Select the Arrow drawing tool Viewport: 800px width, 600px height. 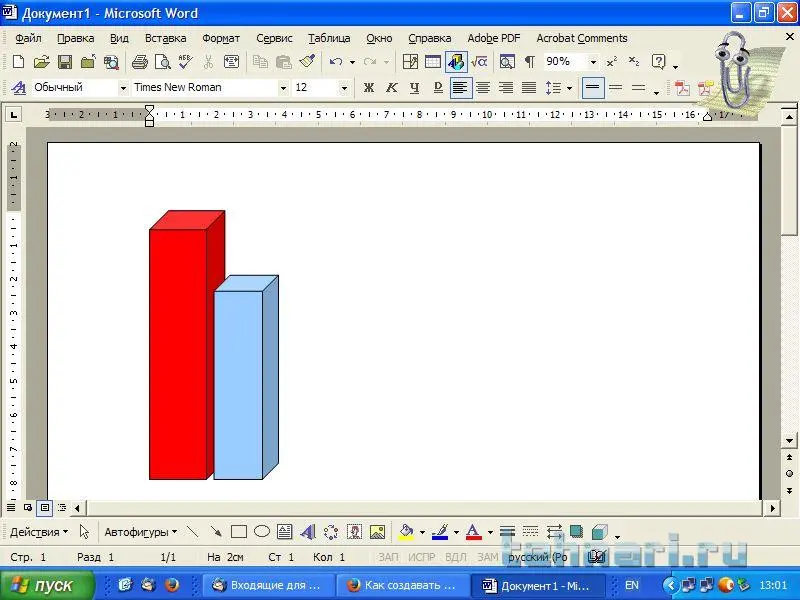pyautogui.click(x=216, y=532)
